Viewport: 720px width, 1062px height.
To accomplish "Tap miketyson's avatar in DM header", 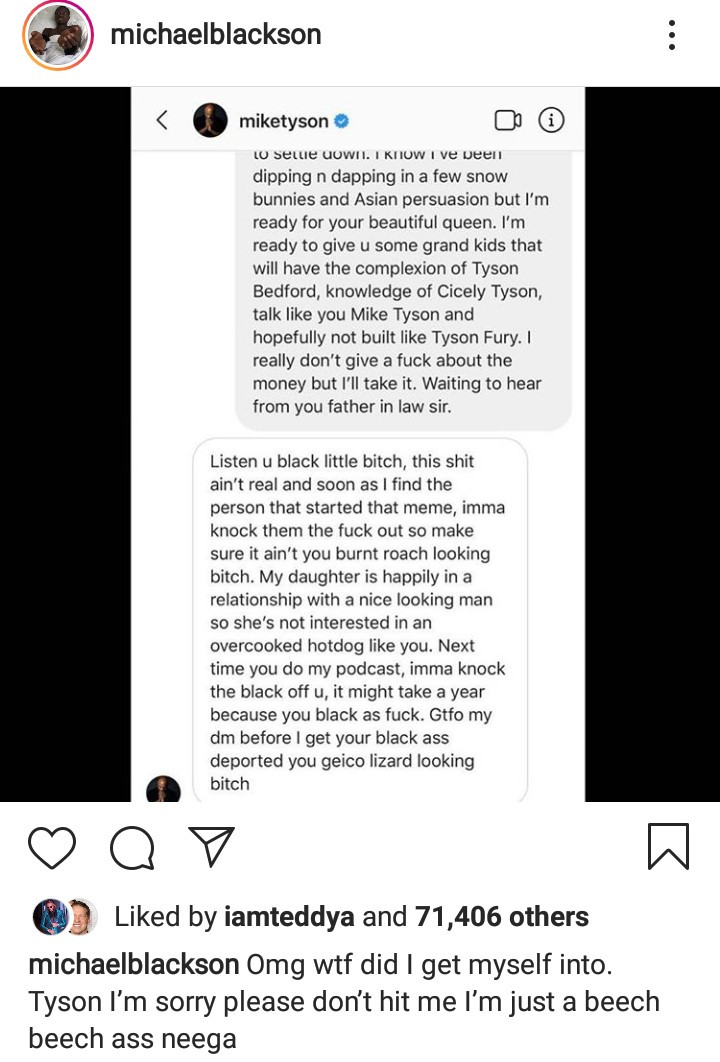I will coord(209,121).
